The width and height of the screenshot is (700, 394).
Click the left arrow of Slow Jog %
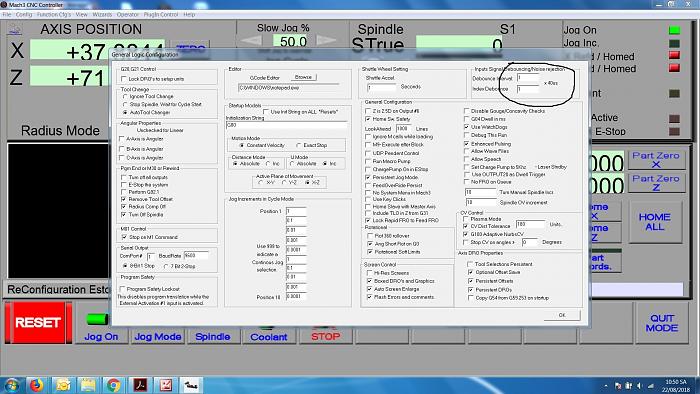(x=252, y=41)
